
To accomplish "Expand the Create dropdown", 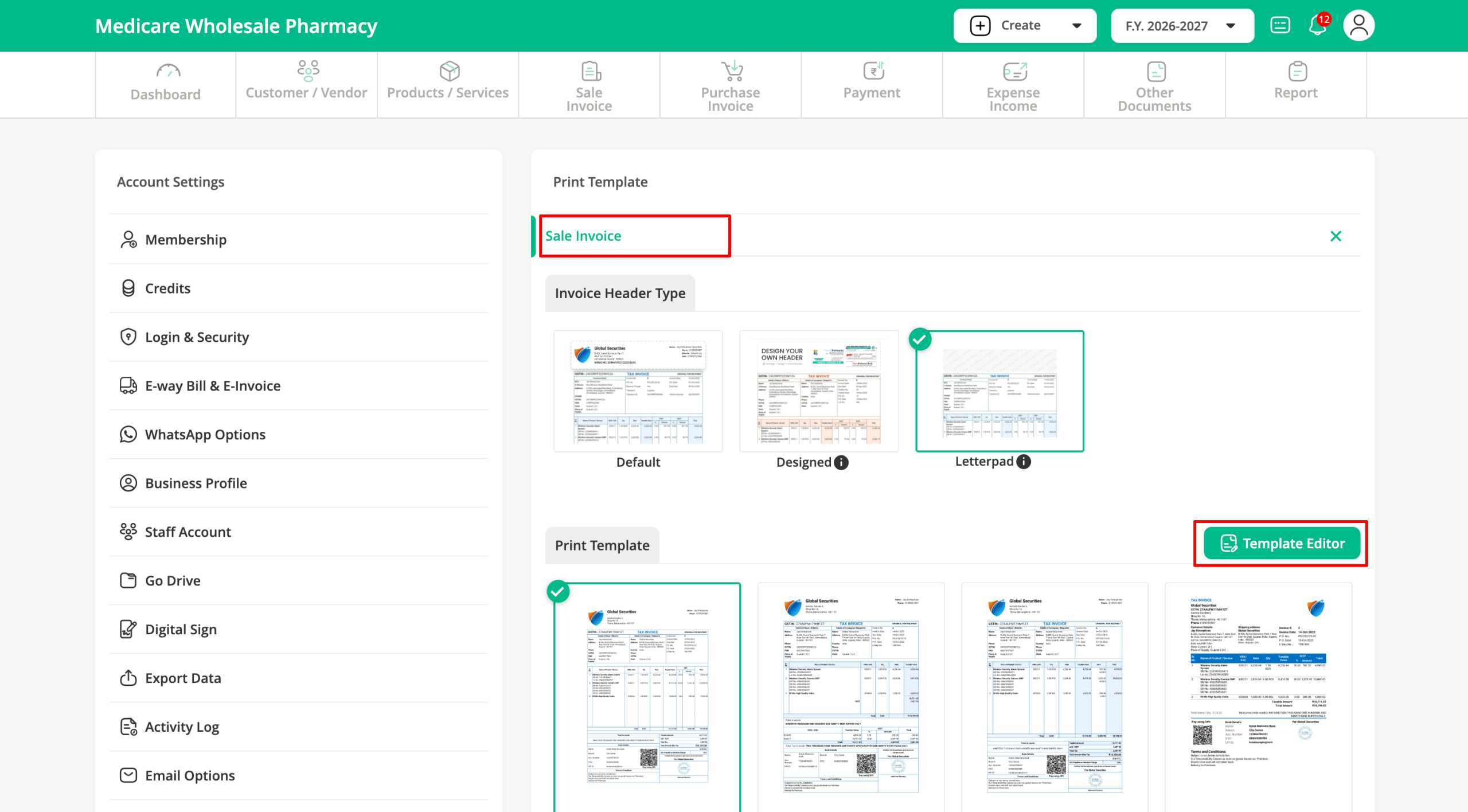I will [x=1025, y=26].
